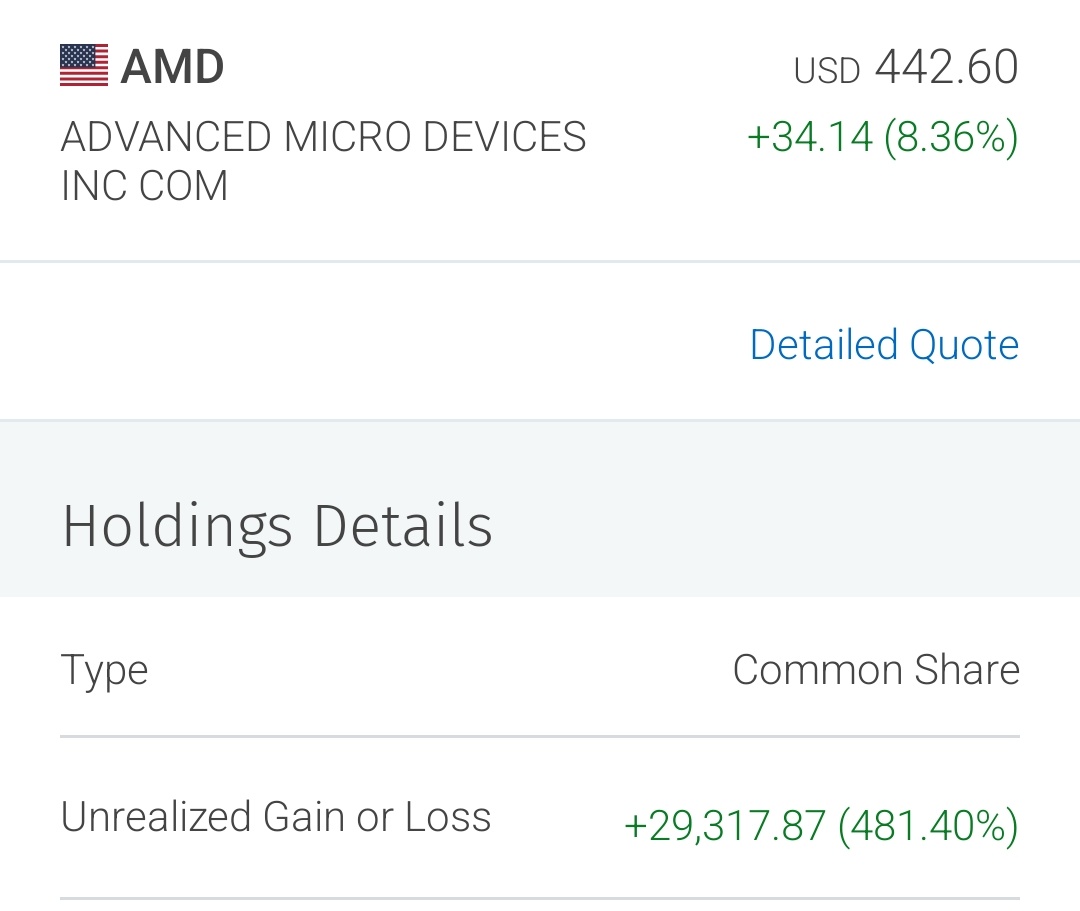Click the word Details in the section header
The image size is (1080, 911).
[403, 525]
